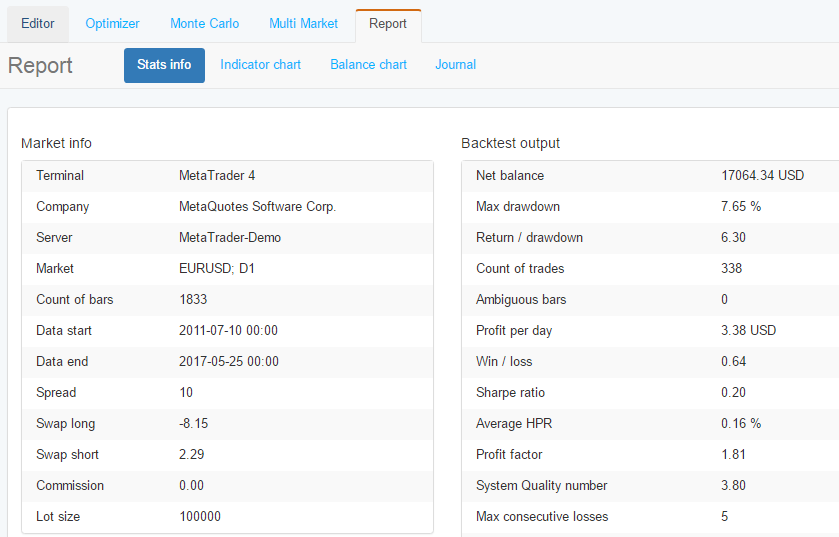Click the Max drawdown row
Screen dimensions: 839x537
(x=650, y=207)
